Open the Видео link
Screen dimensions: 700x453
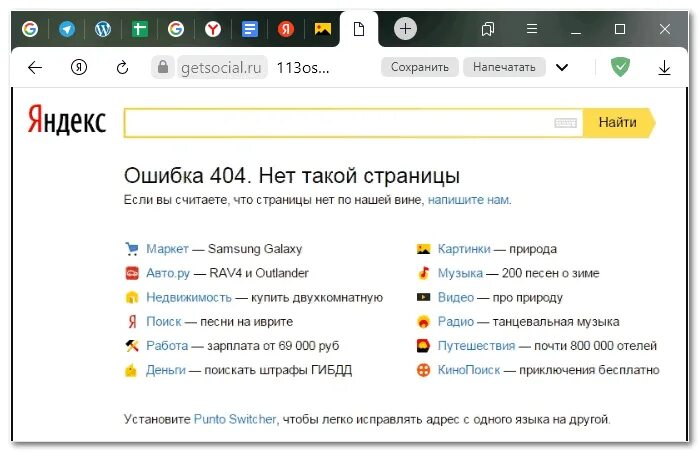coord(456,297)
